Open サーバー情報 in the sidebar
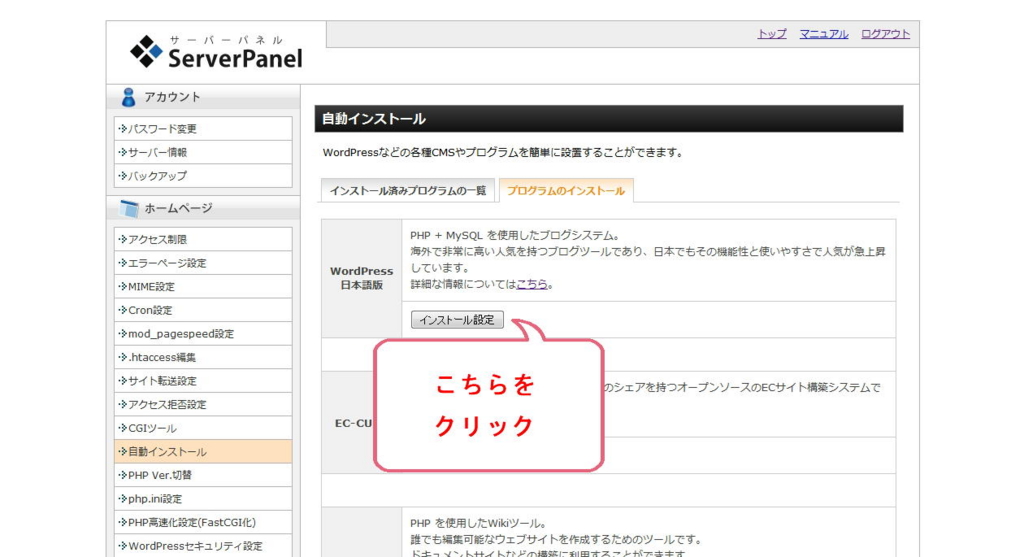Screen dimensions: 1024x557 tap(203, 152)
